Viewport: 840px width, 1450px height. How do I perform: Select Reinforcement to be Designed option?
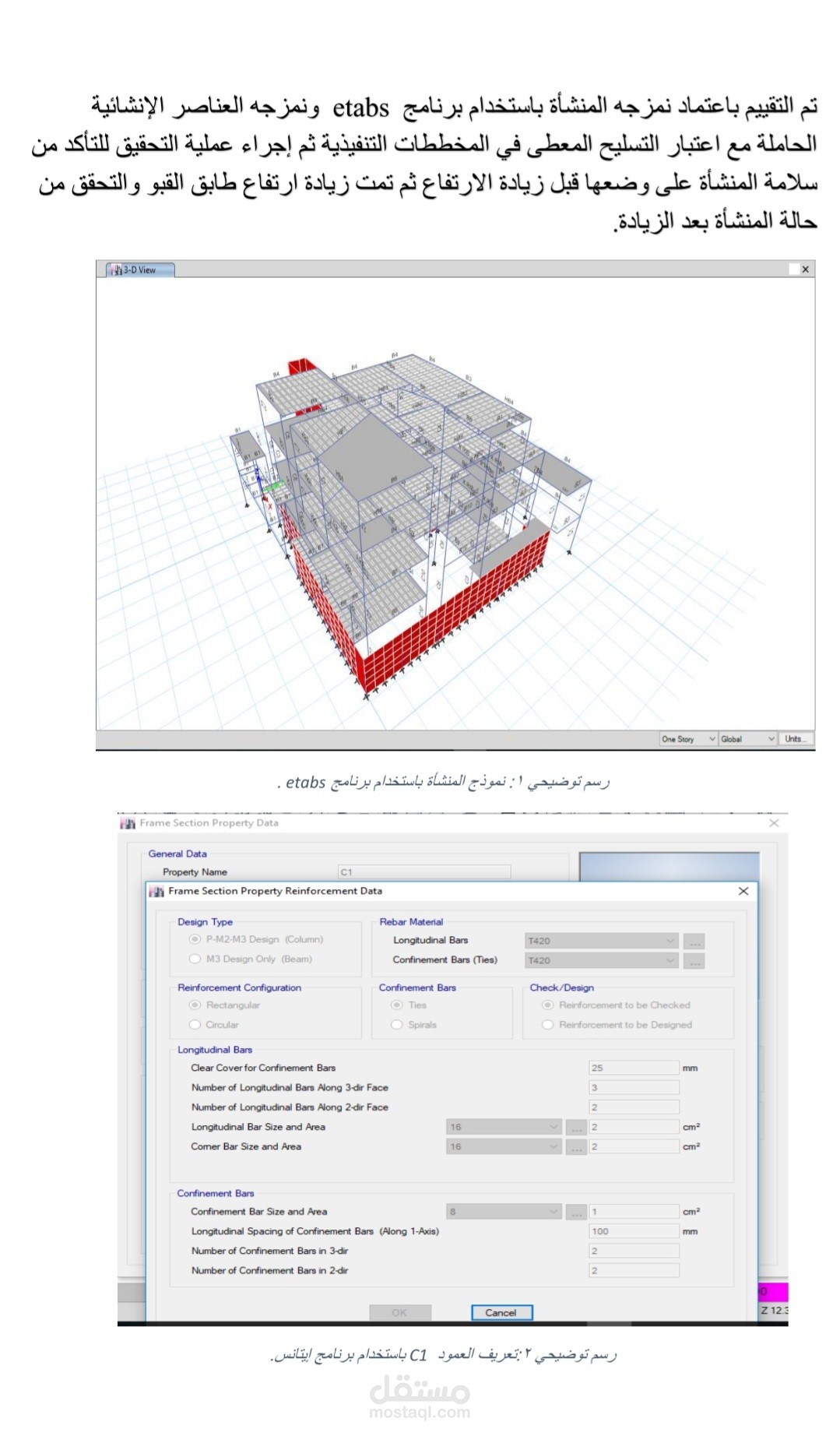[548, 1025]
